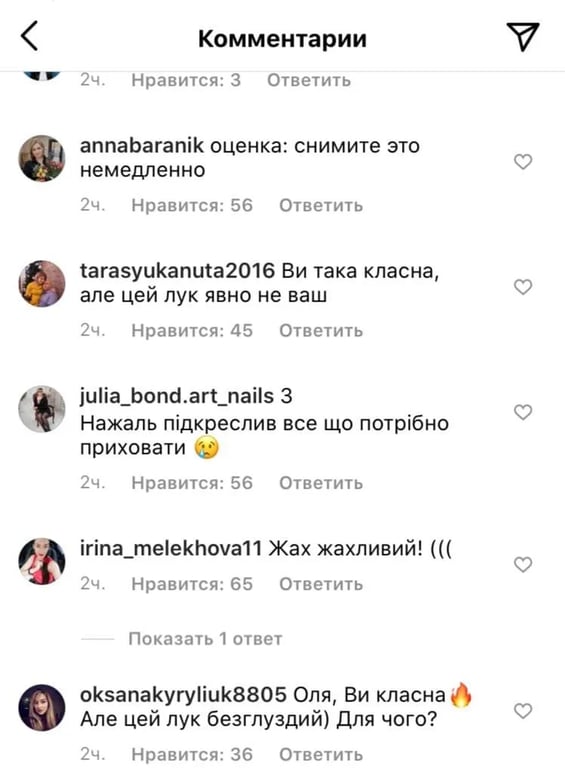Tap heart beside oksanakyryliuk8805's comment
565x768 pixels.
pyautogui.click(x=523, y=710)
